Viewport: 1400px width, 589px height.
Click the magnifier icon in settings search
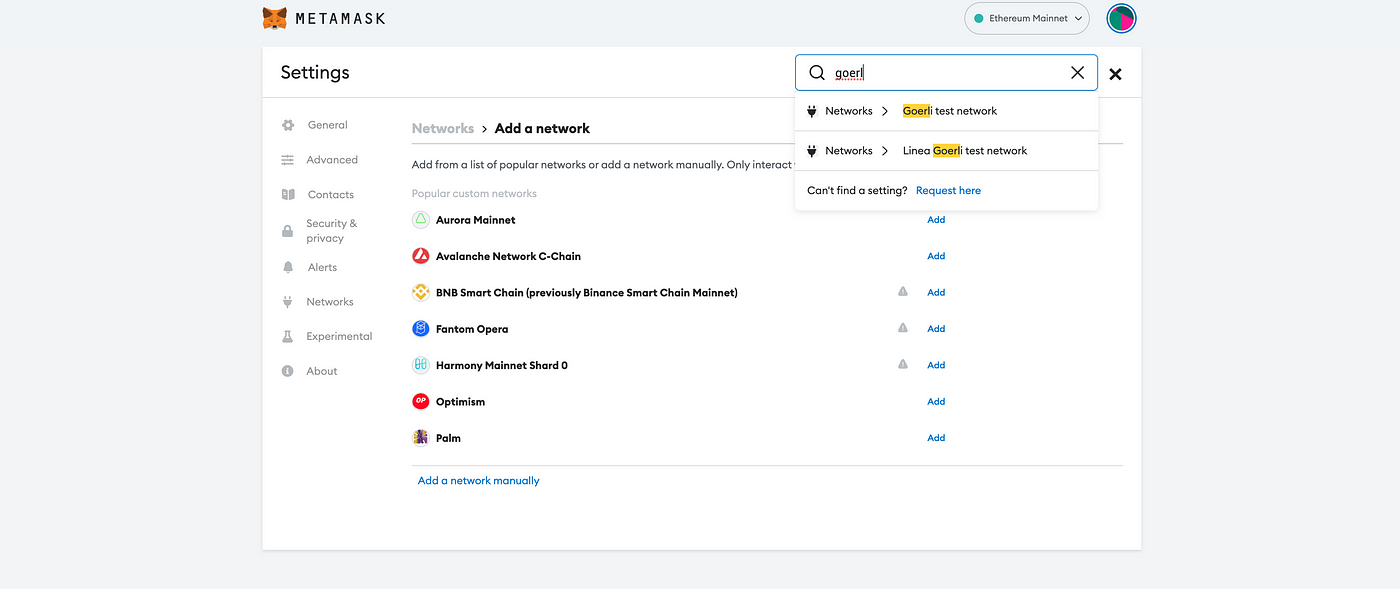coord(817,72)
